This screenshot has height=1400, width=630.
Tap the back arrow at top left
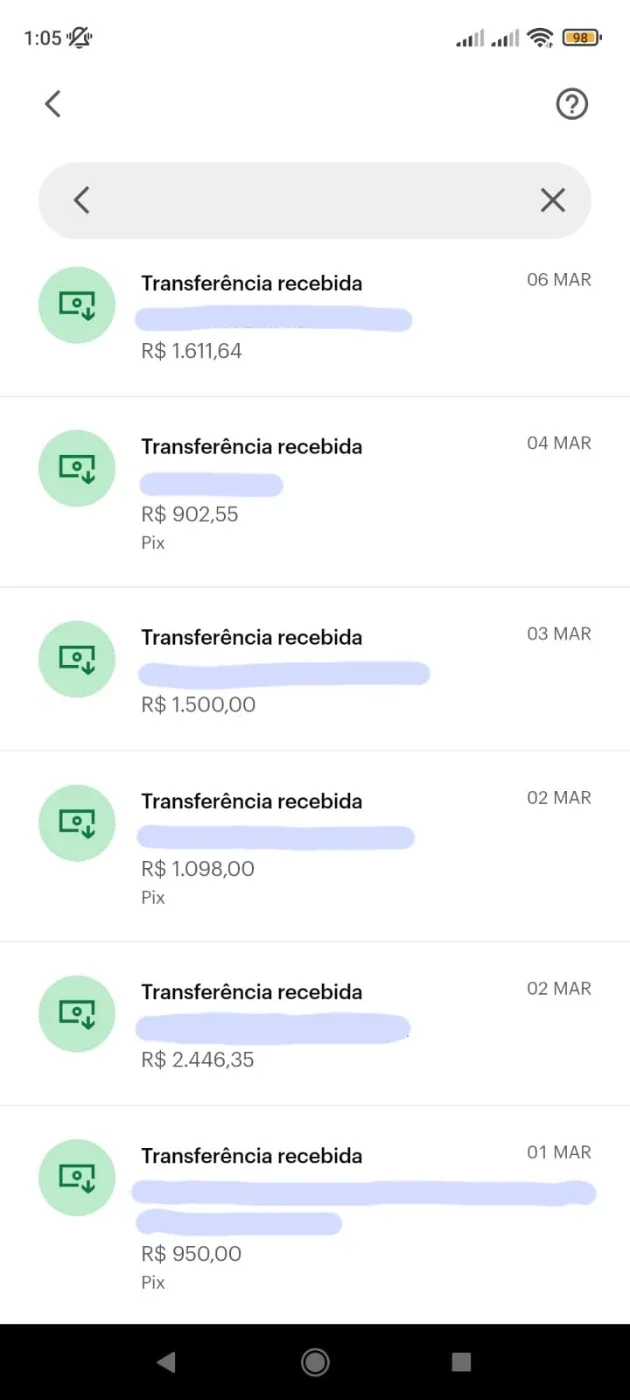[53, 103]
